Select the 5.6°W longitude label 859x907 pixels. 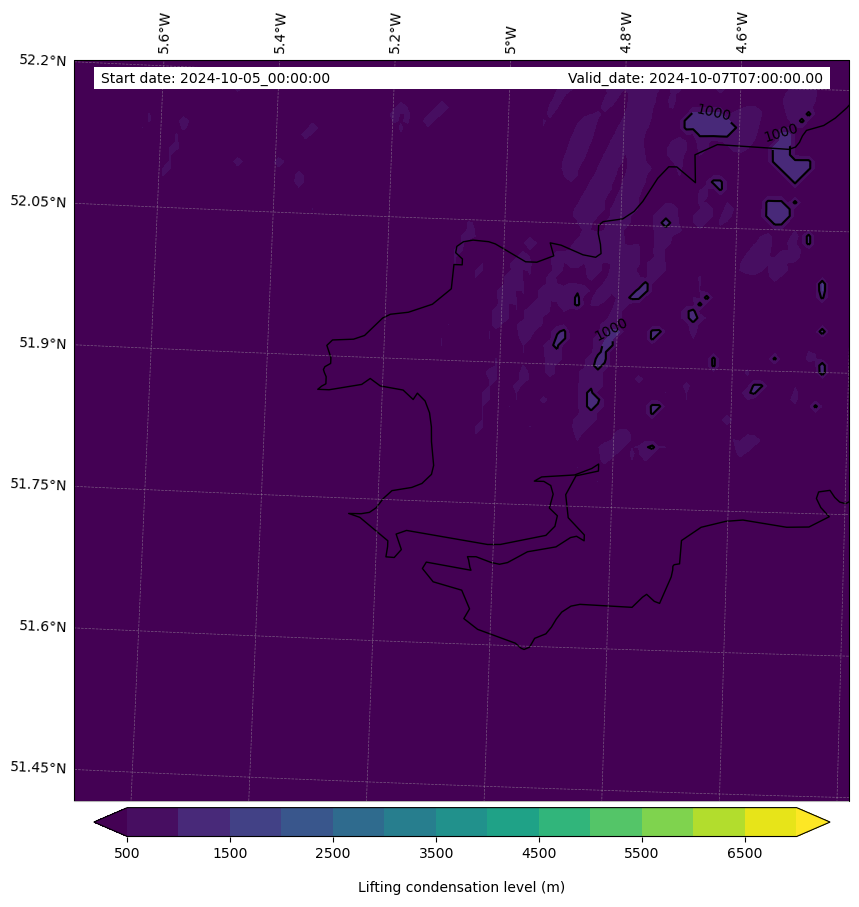click(x=164, y=33)
